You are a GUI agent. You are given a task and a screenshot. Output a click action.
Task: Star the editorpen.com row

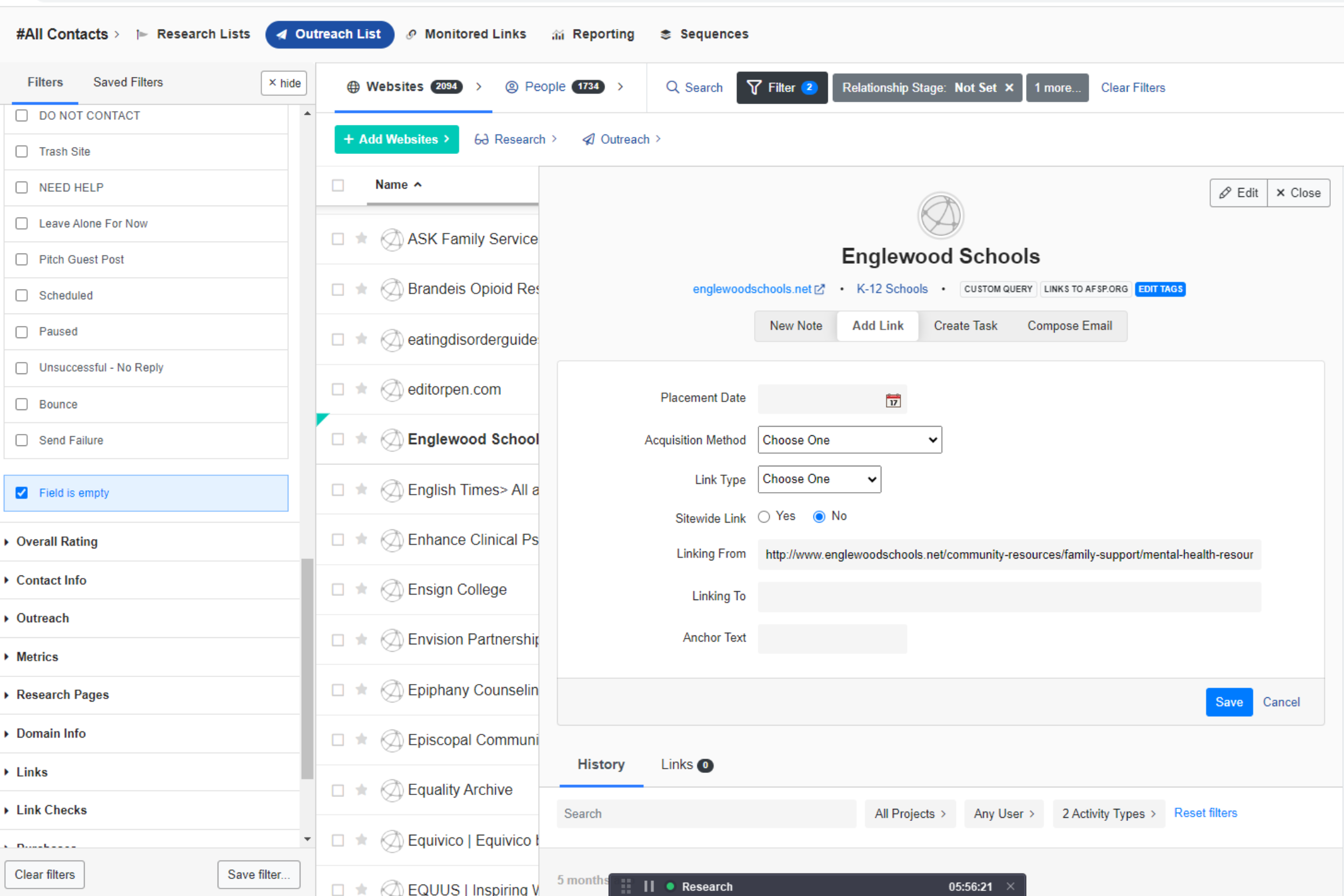[x=362, y=389]
